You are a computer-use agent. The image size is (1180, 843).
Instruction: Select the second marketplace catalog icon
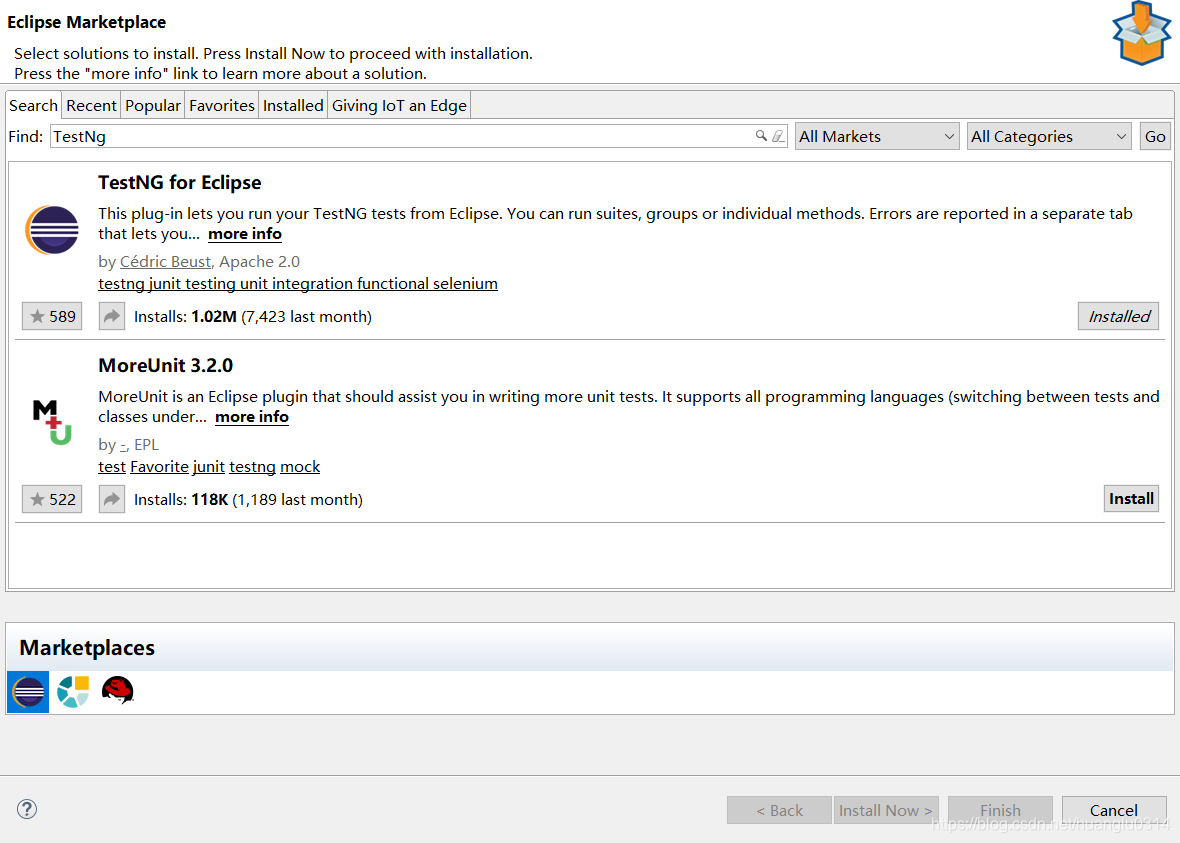pos(73,692)
